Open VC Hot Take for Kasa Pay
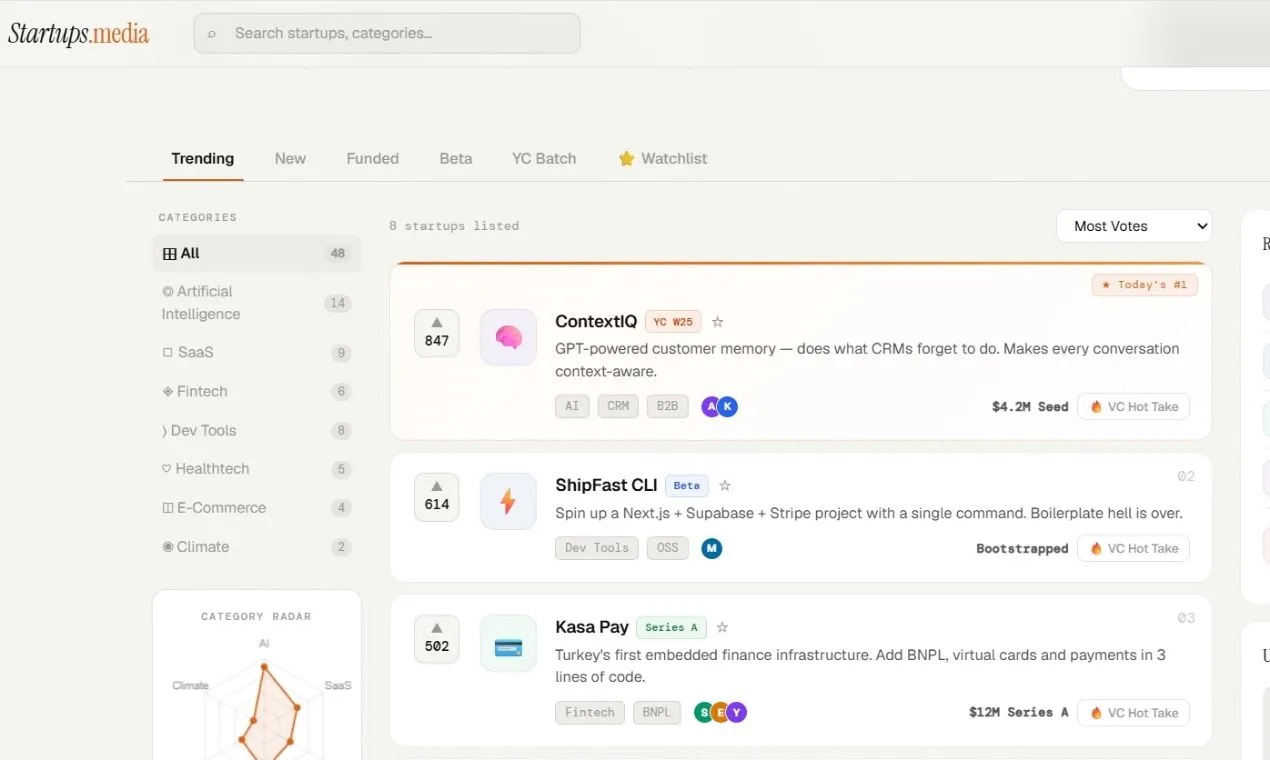The width and height of the screenshot is (1270, 760). click(1133, 713)
